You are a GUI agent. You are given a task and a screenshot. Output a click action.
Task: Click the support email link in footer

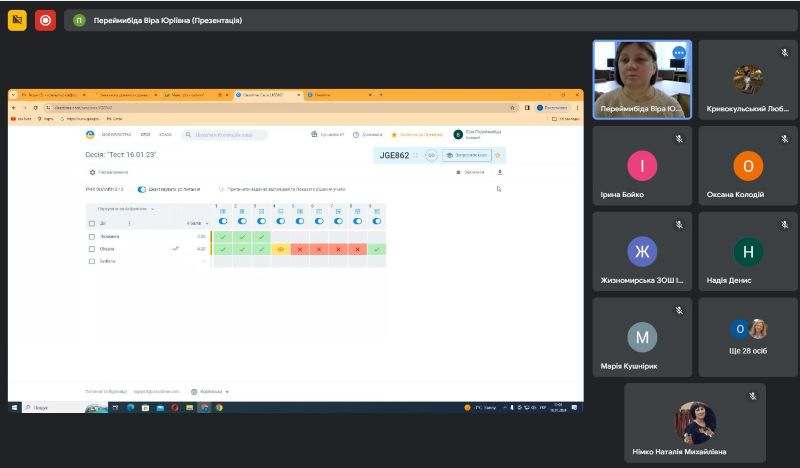[x=157, y=391]
